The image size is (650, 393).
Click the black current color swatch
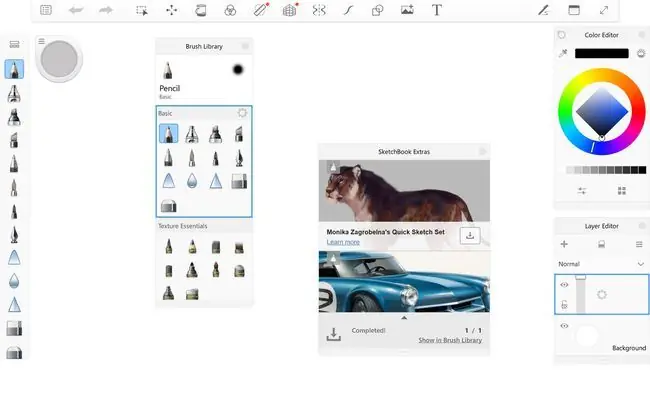click(x=601, y=53)
